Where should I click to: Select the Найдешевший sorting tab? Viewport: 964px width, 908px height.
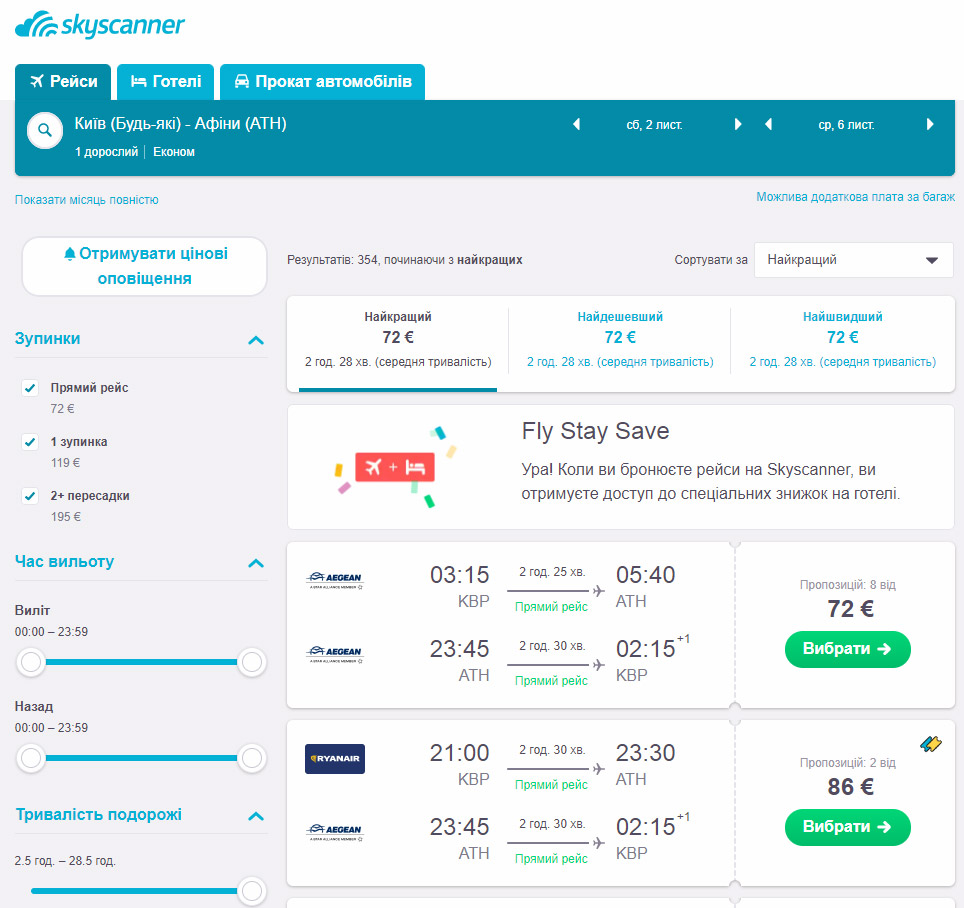pos(620,338)
